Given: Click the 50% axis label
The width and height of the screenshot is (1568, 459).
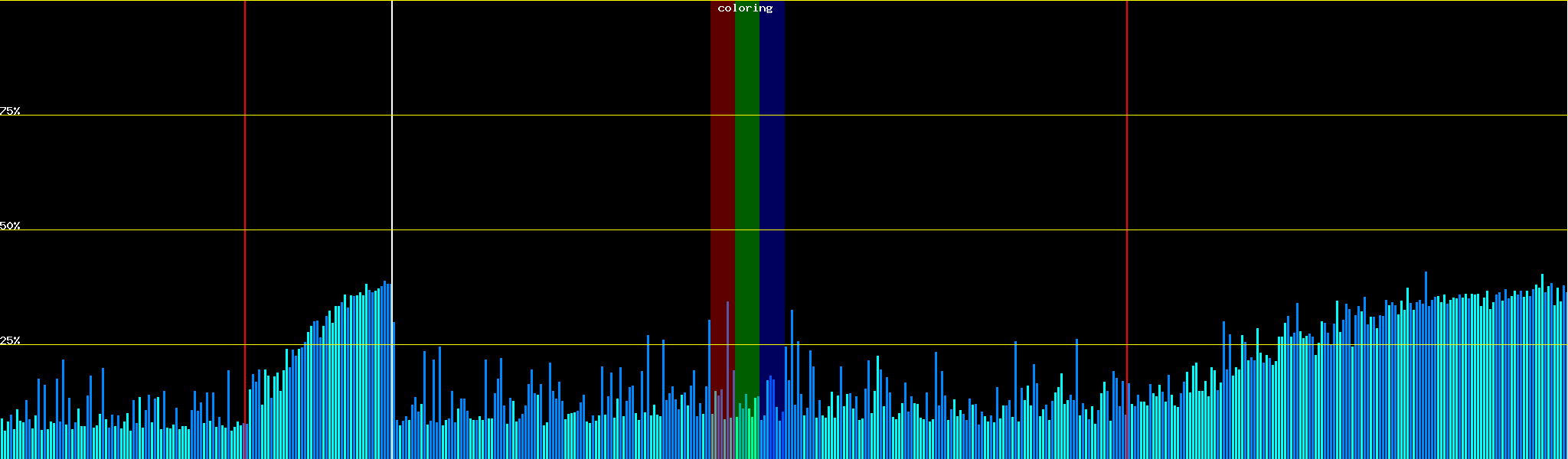Looking at the screenshot, I should click(10, 226).
